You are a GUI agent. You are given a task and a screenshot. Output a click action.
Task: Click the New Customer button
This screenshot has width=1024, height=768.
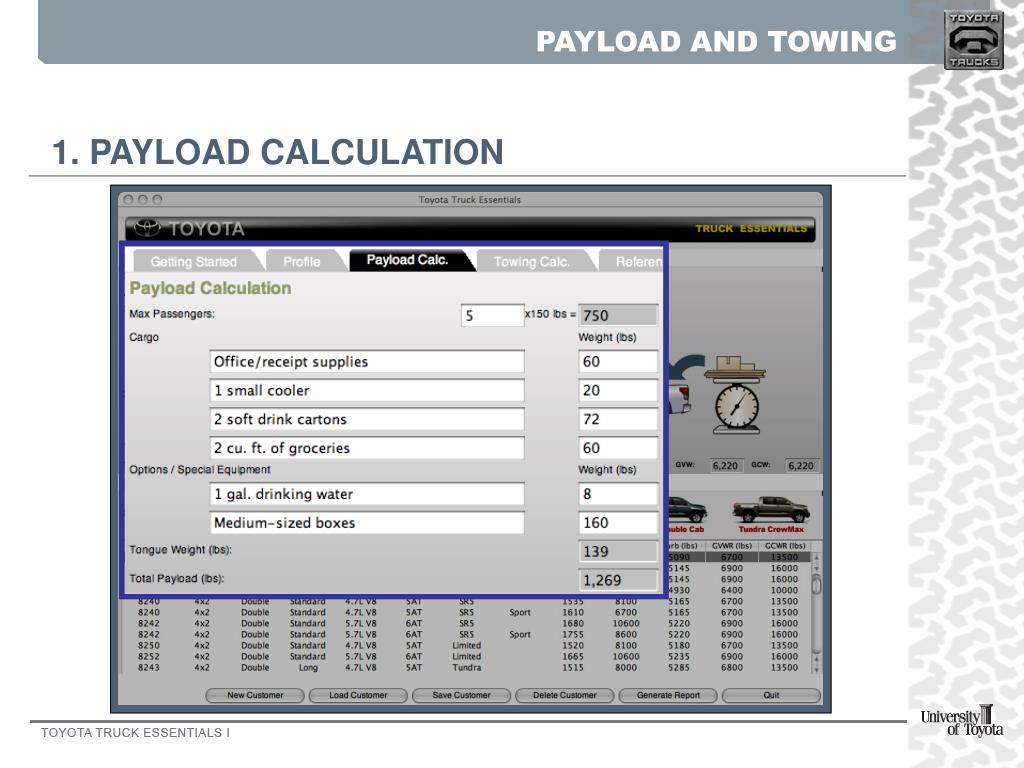(x=255, y=696)
